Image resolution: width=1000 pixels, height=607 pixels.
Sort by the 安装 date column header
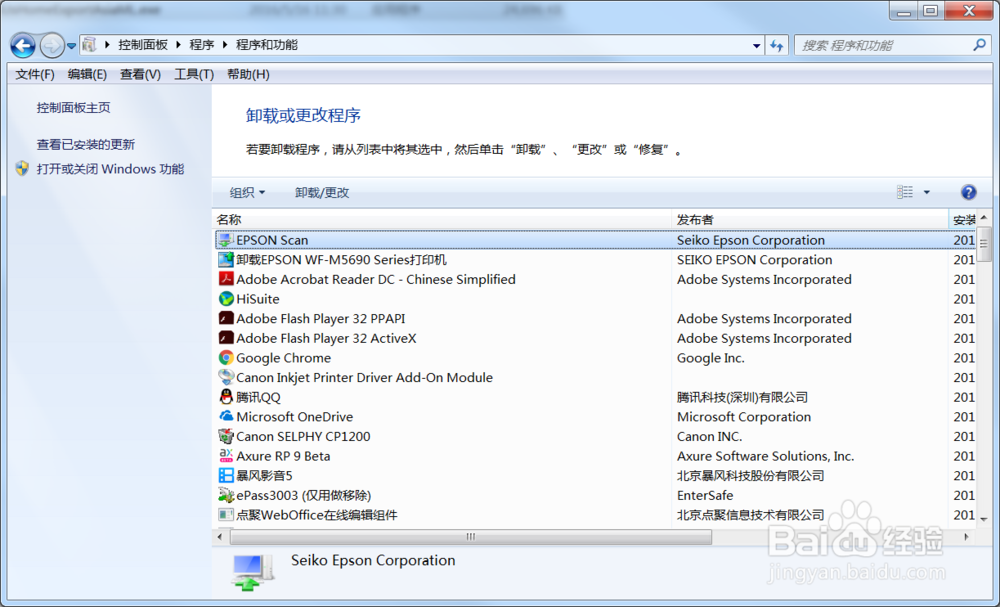(x=963, y=220)
